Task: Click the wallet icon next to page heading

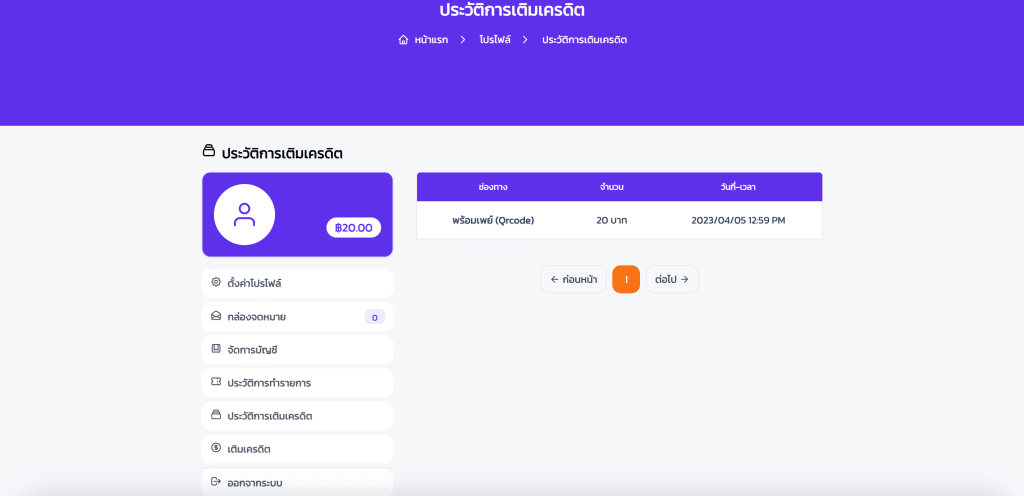Action: click(x=208, y=152)
